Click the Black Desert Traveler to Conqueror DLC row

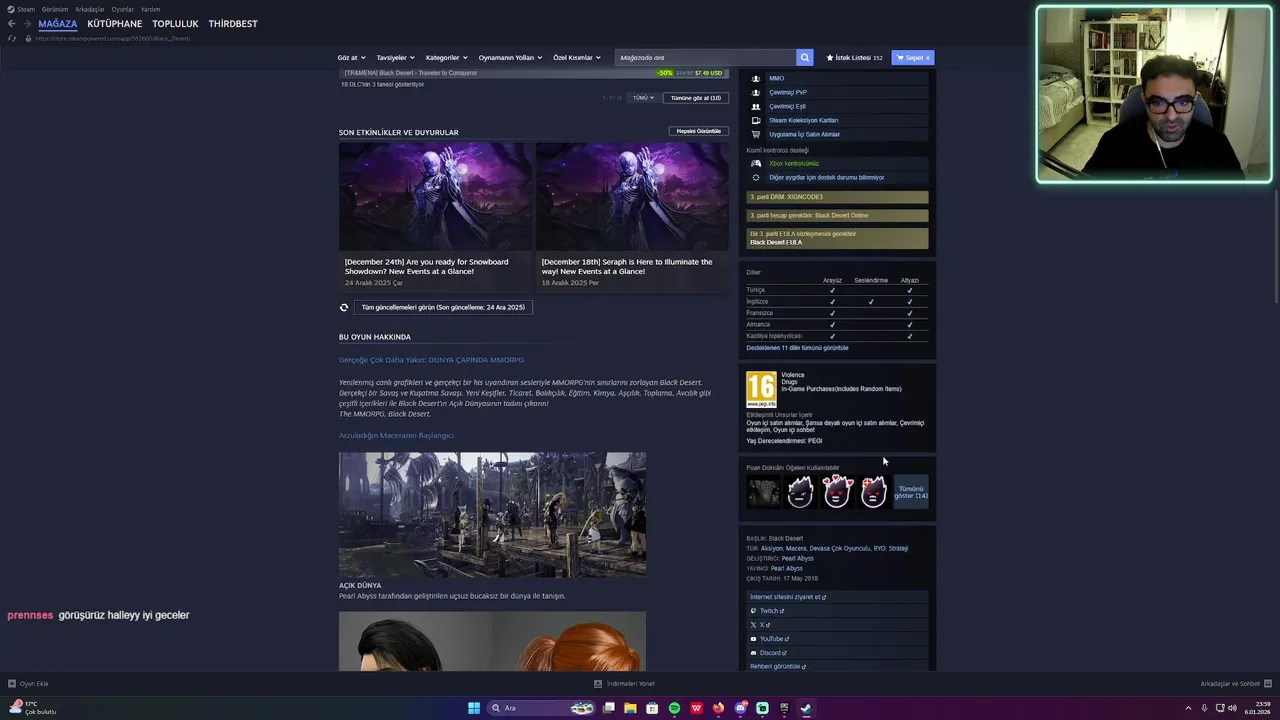click(534, 73)
